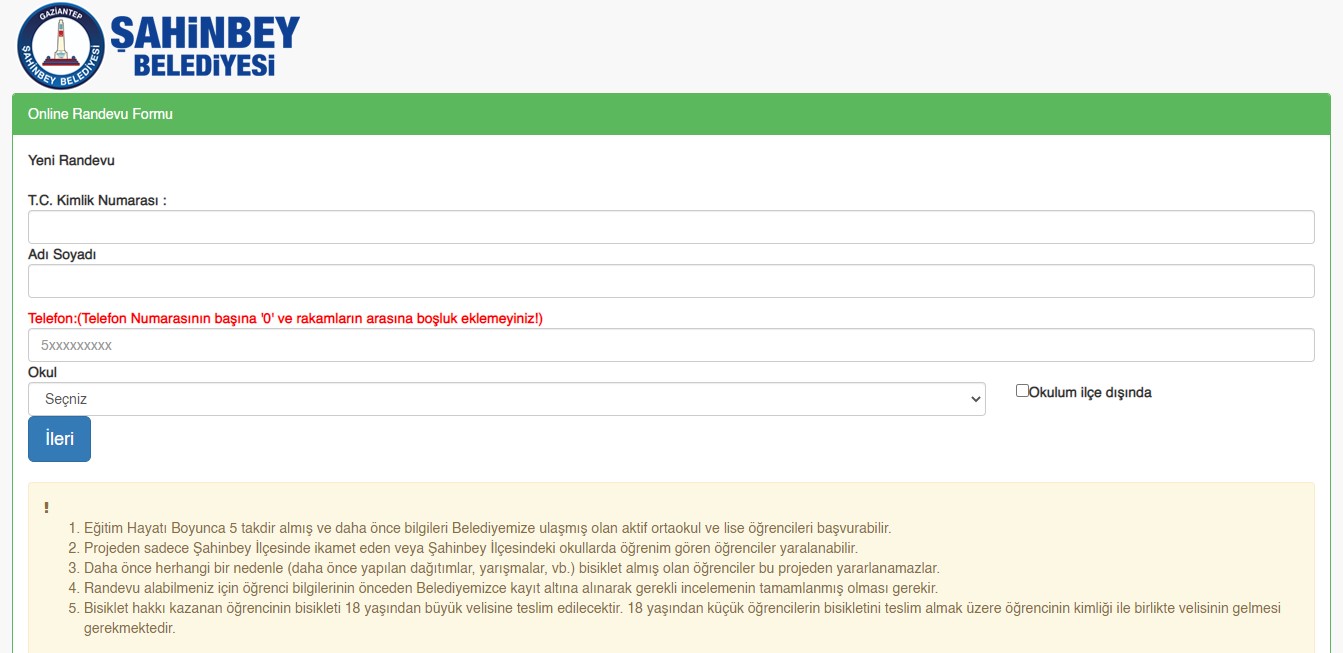The height and width of the screenshot is (653, 1343).
Task: Click the Adı Soyadı label
Action: (x=62, y=254)
